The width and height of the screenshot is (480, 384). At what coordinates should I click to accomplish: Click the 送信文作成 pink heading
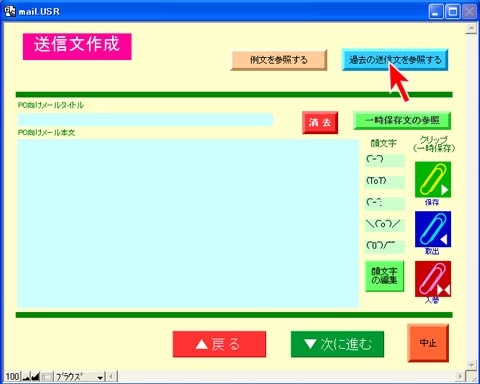[x=77, y=46]
